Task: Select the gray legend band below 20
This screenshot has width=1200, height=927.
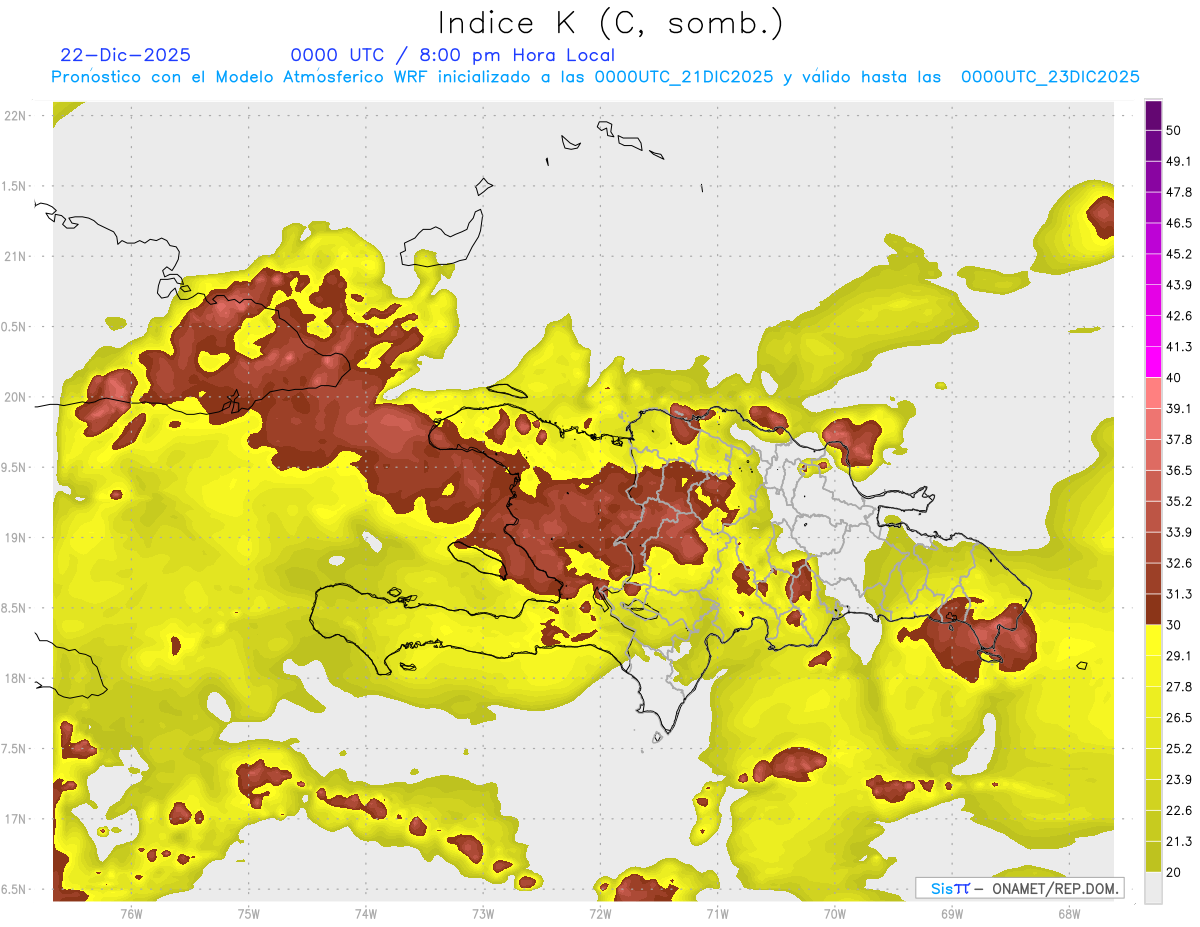Action: pyautogui.click(x=1154, y=888)
